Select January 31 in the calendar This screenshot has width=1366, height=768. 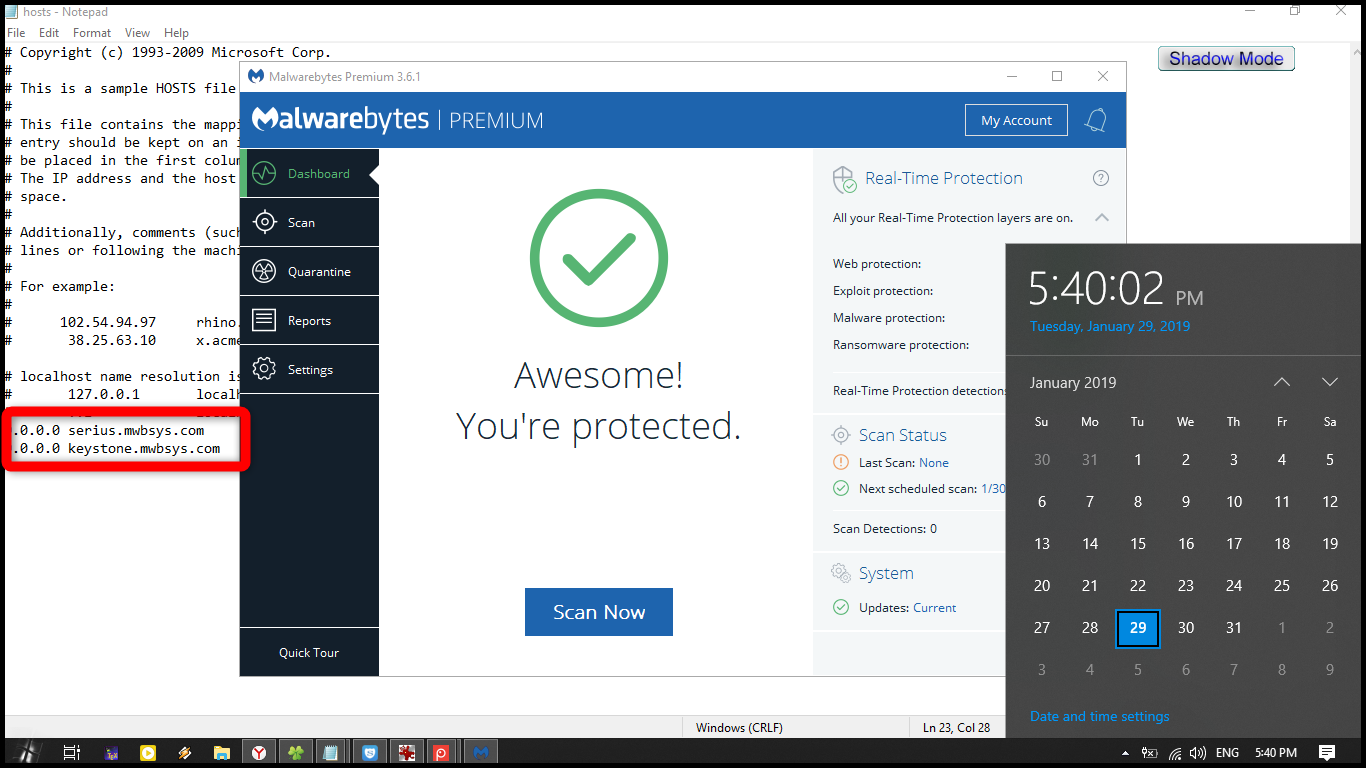point(1234,628)
